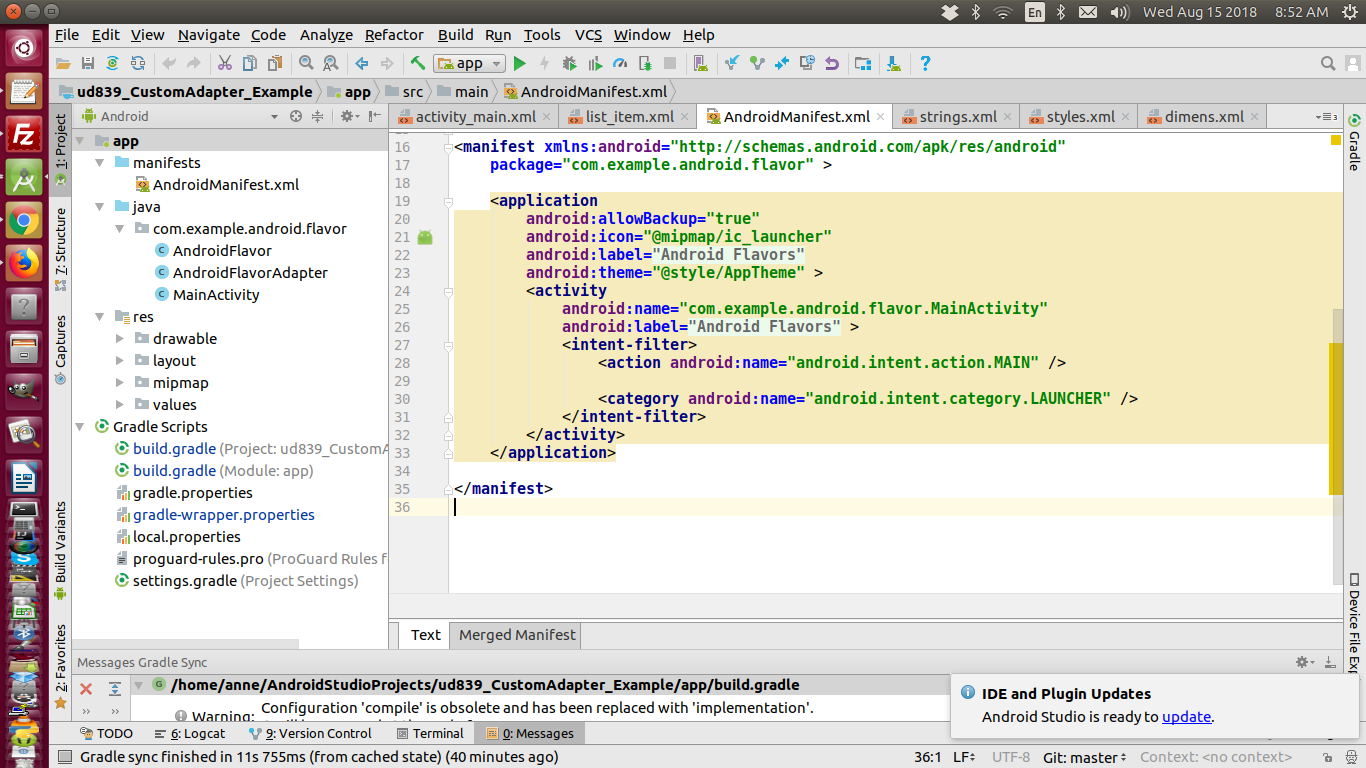Click the green hammer Make Project icon
The height and width of the screenshot is (768, 1366).
coord(418,63)
